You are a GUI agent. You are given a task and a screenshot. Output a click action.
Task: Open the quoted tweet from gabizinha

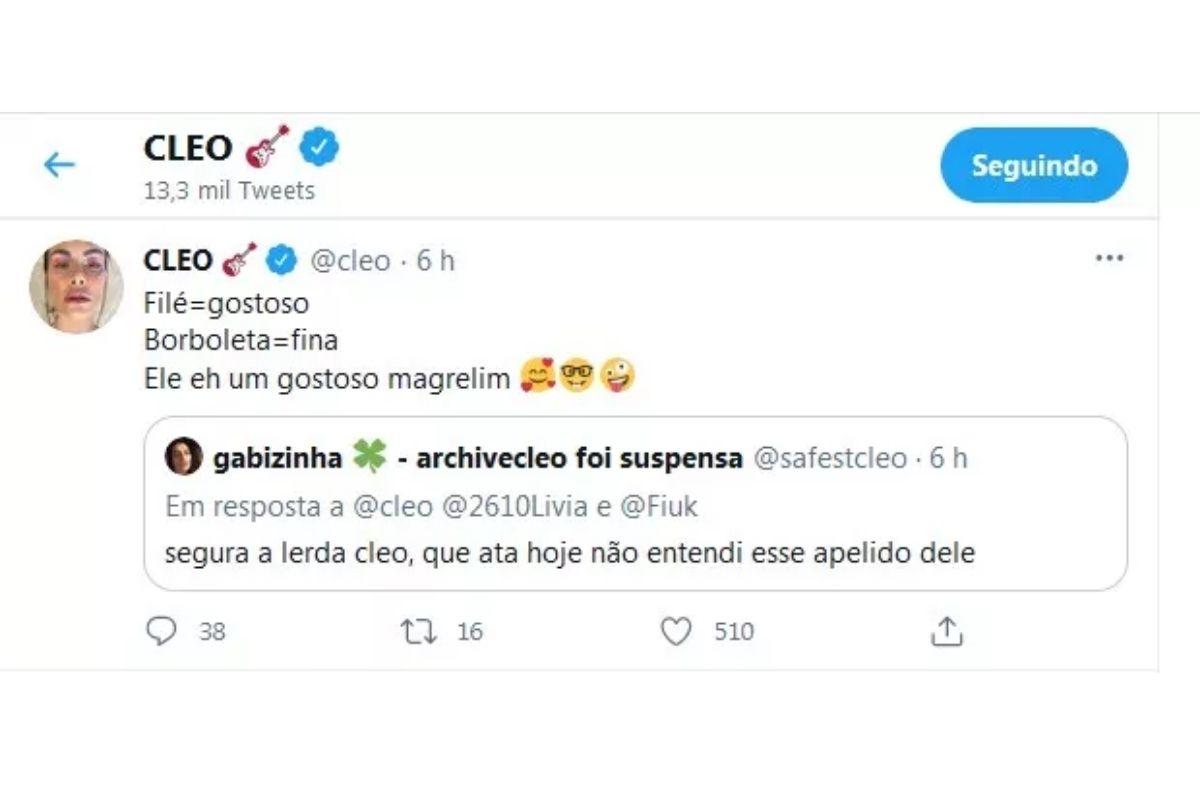click(x=635, y=552)
